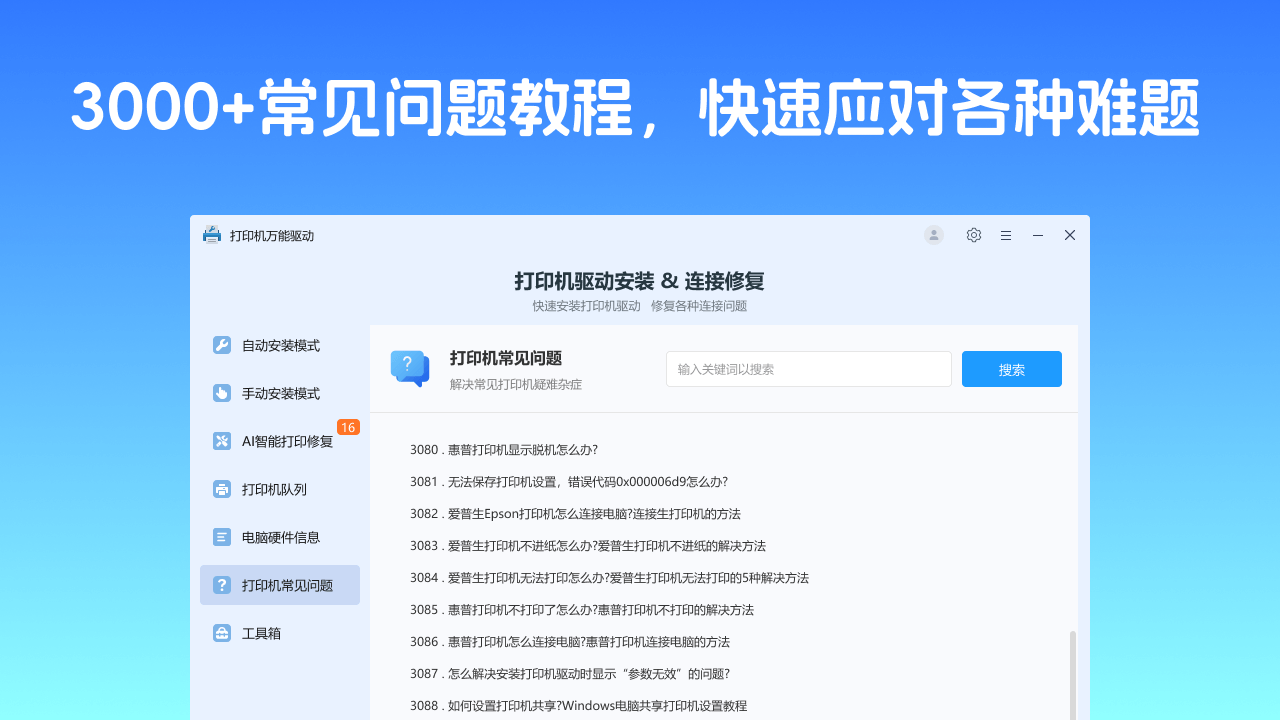Open the settings gear icon
1280x720 pixels.
pyautogui.click(x=973, y=235)
